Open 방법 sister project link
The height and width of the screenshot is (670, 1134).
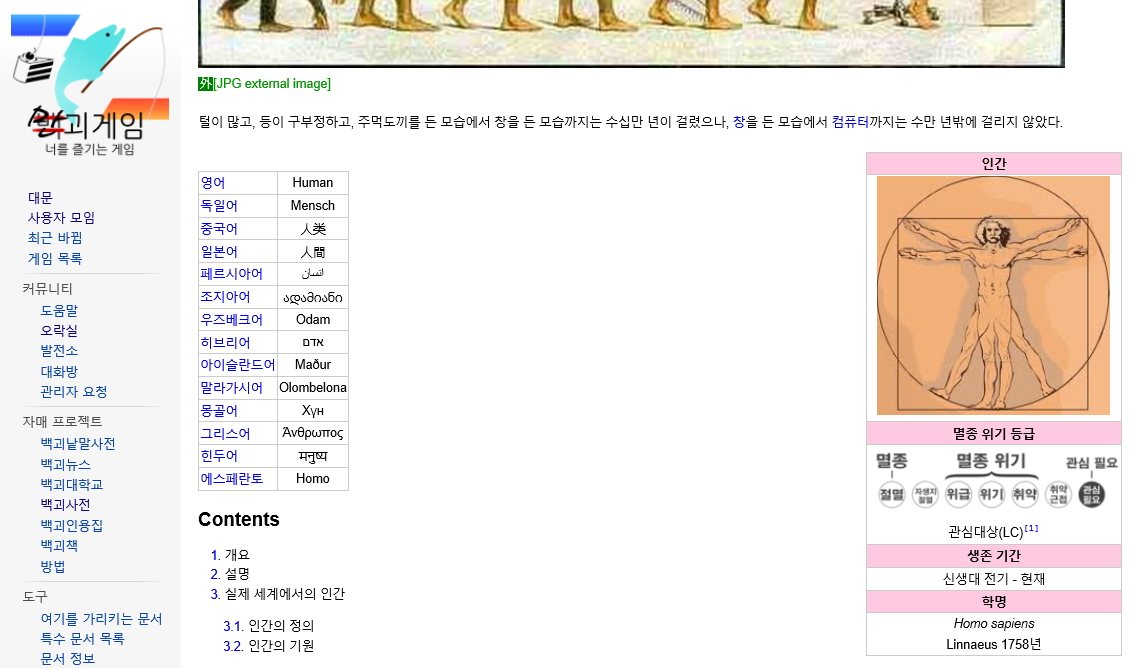tap(53, 567)
